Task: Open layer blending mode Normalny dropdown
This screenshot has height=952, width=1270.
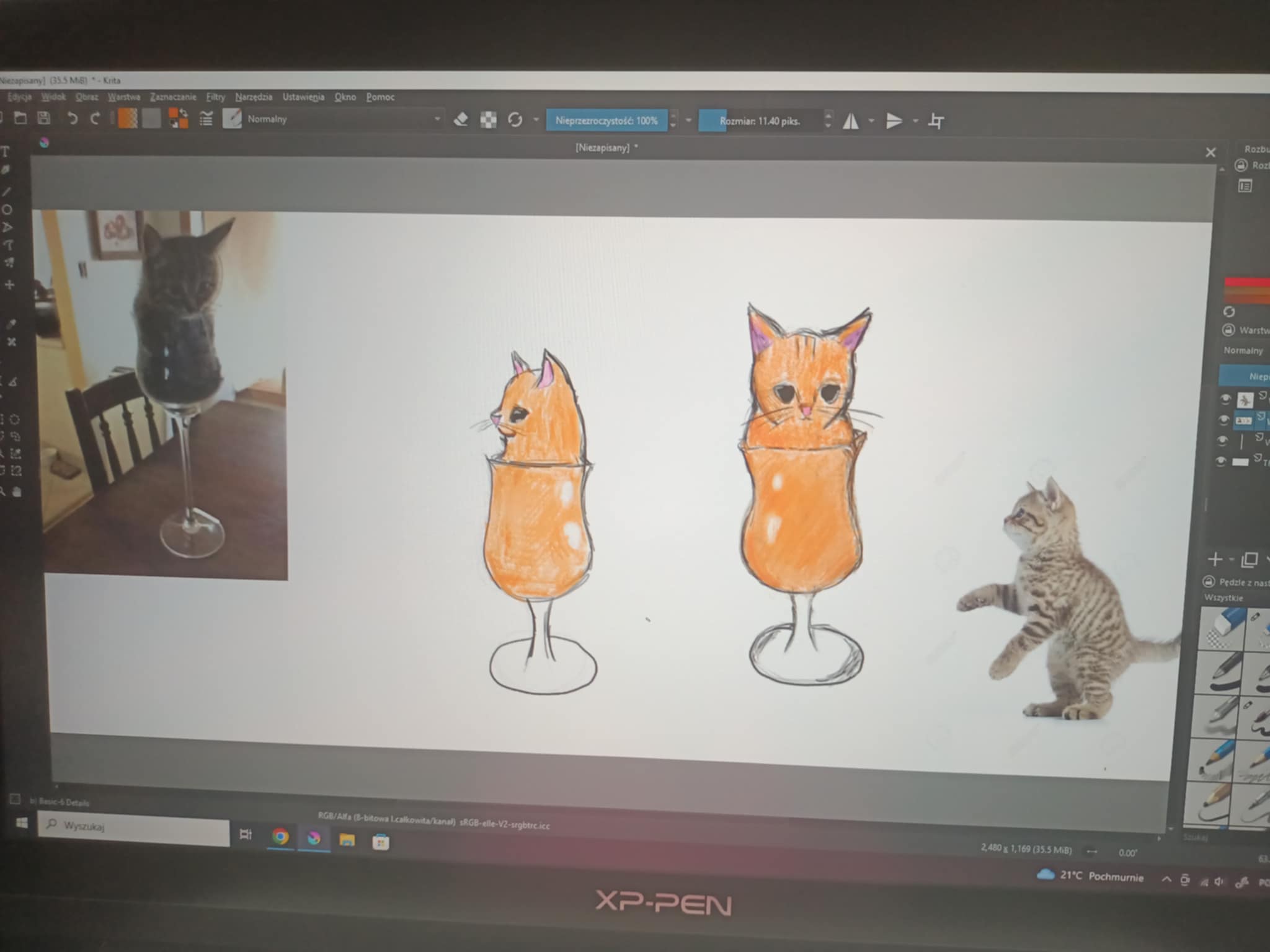Action: (x=1245, y=350)
